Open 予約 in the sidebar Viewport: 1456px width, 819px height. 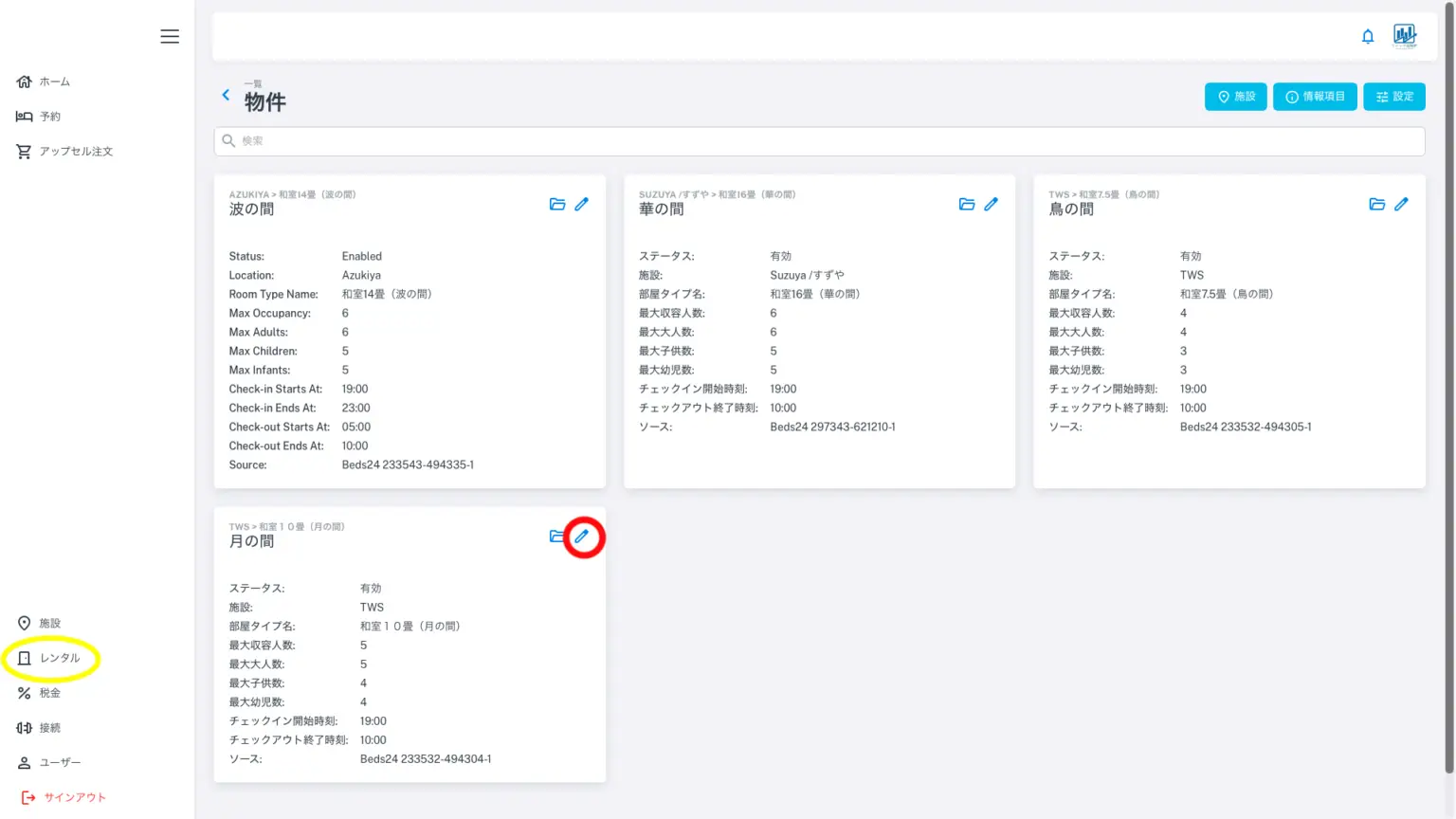pyautogui.click(x=49, y=117)
